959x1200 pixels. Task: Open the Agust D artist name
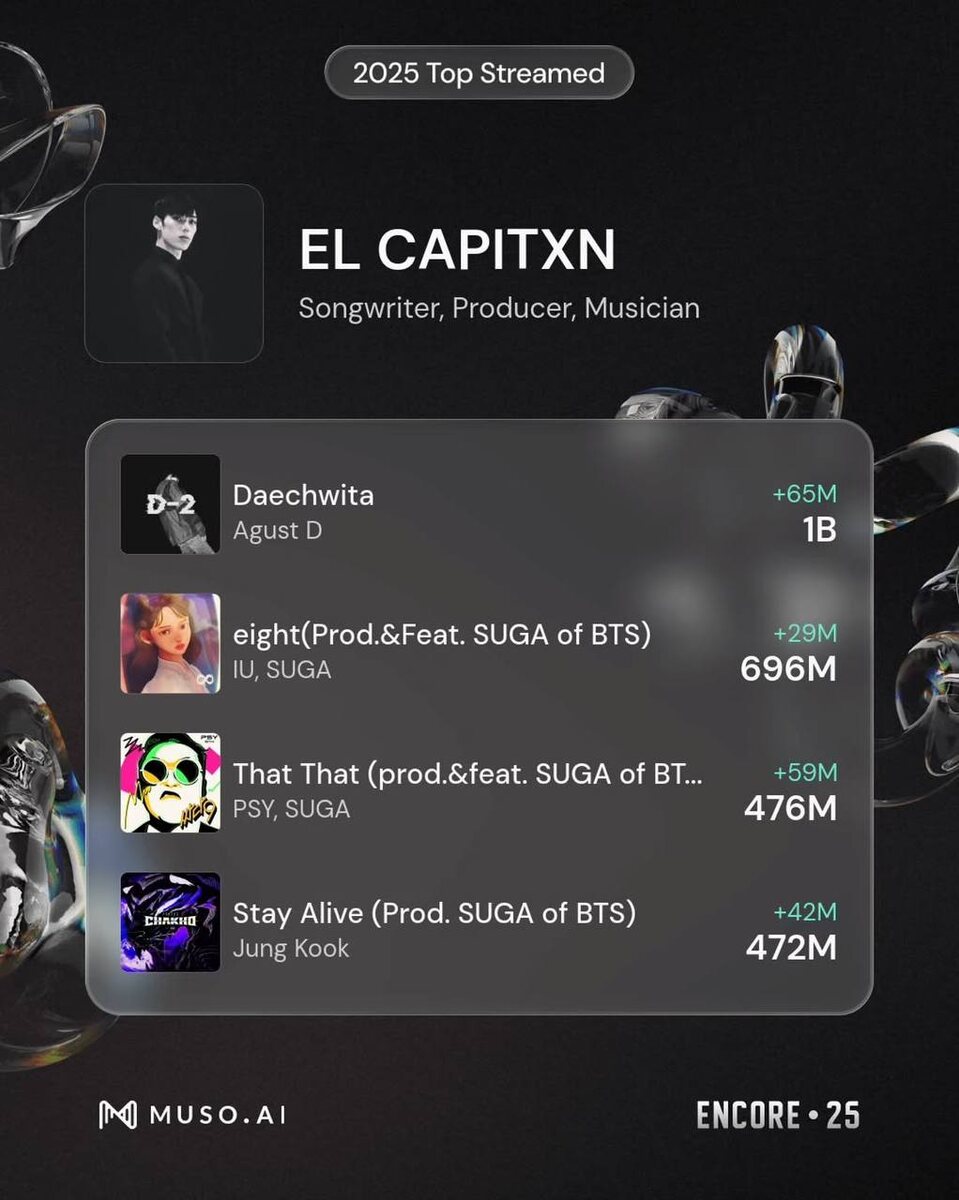(278, 531)
